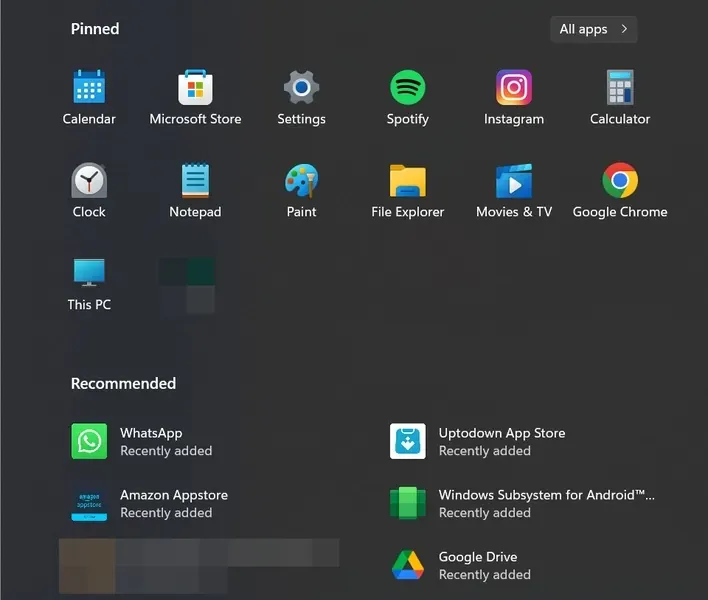Image resolution: width=708 pixels, height=600 pixels.
Task: Click the Paint label text
Action: pyautogui.click(x=301, y=212)
